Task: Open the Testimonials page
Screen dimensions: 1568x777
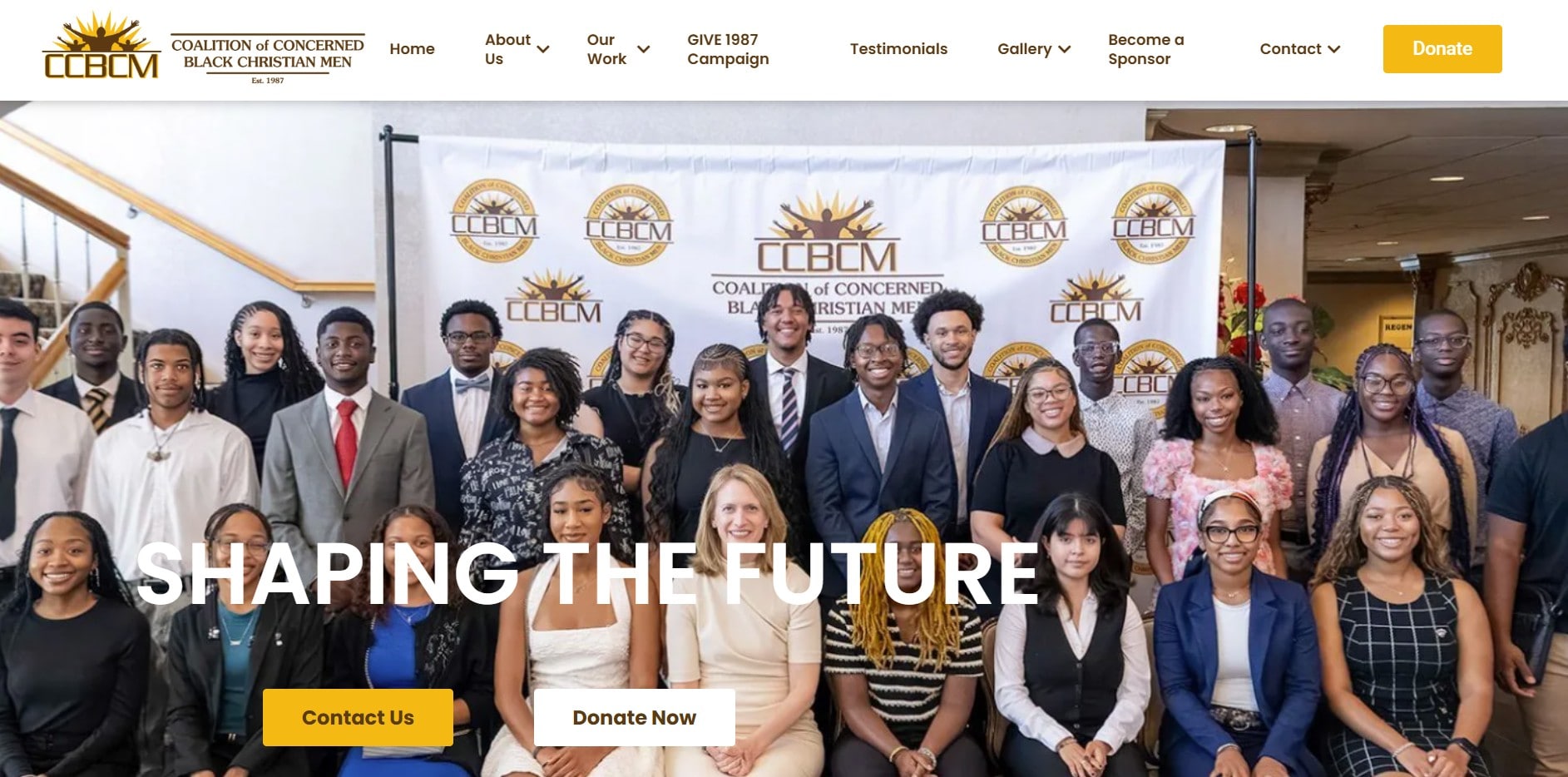Action: click(x=898, y=49)
